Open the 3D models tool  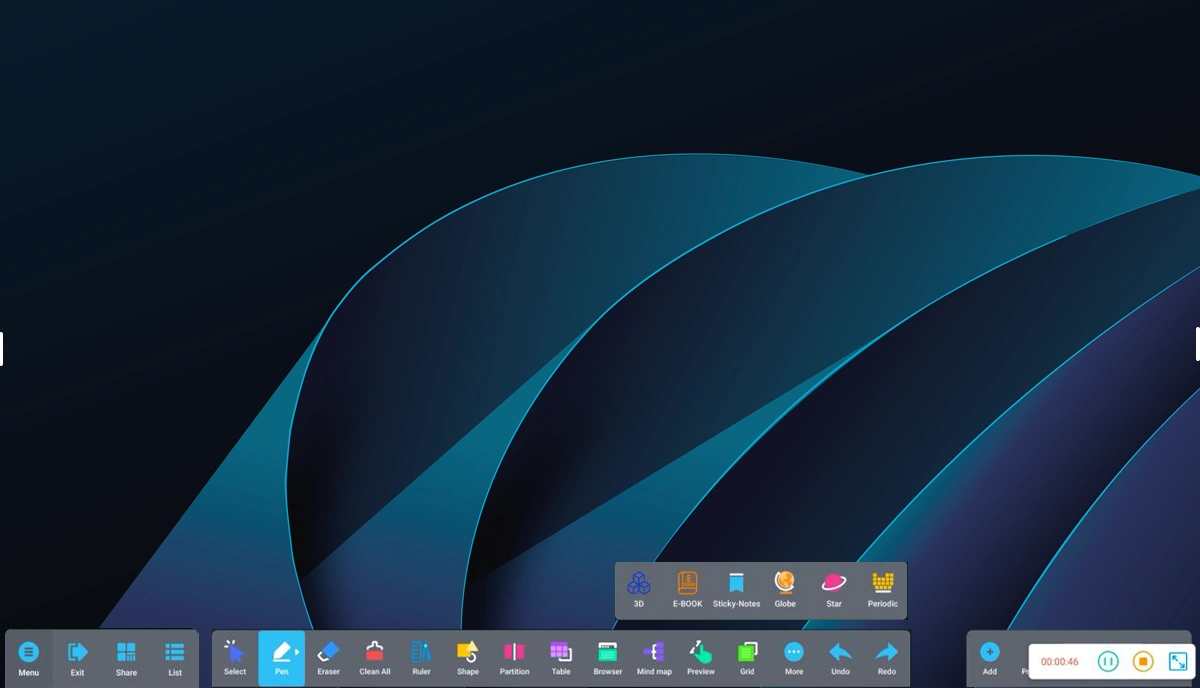[x=638, y=589]
